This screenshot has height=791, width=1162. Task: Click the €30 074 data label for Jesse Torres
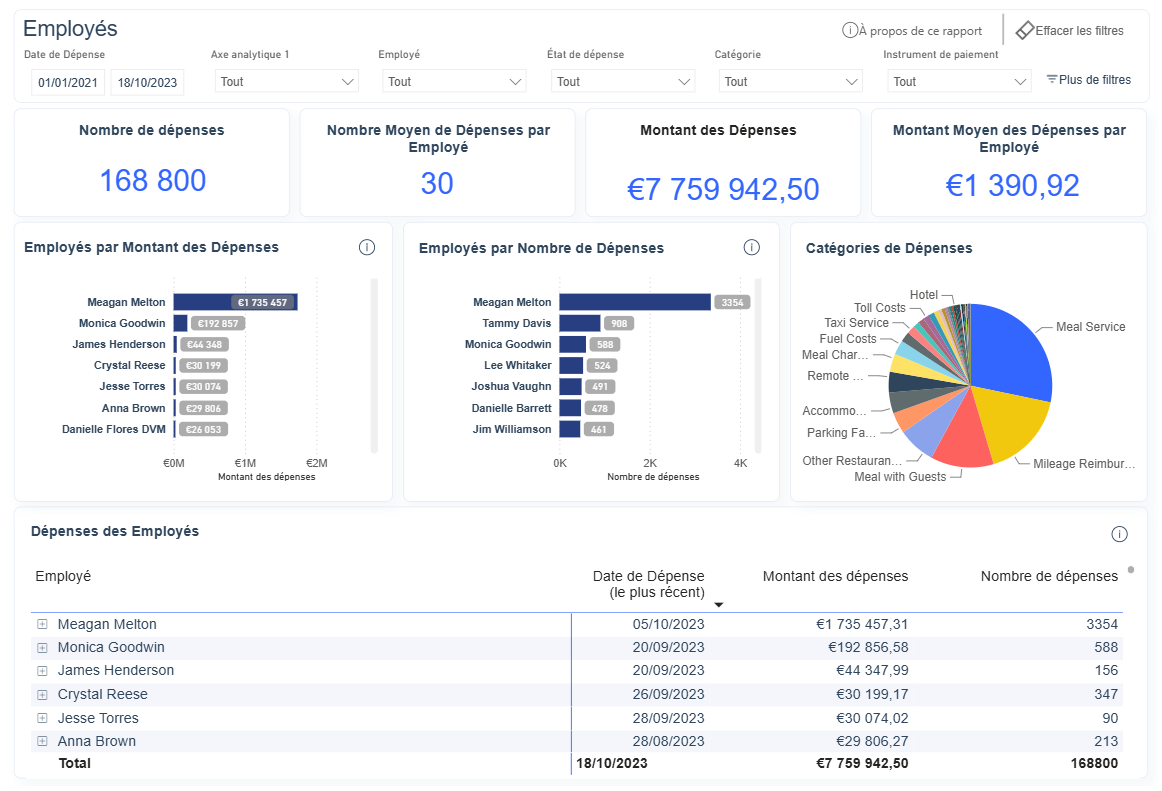click(x=203, y=387)
